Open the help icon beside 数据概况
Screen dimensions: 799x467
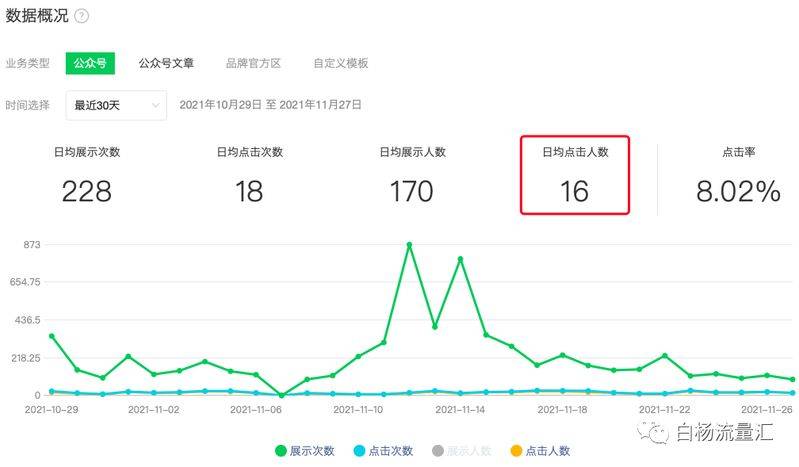82,16
